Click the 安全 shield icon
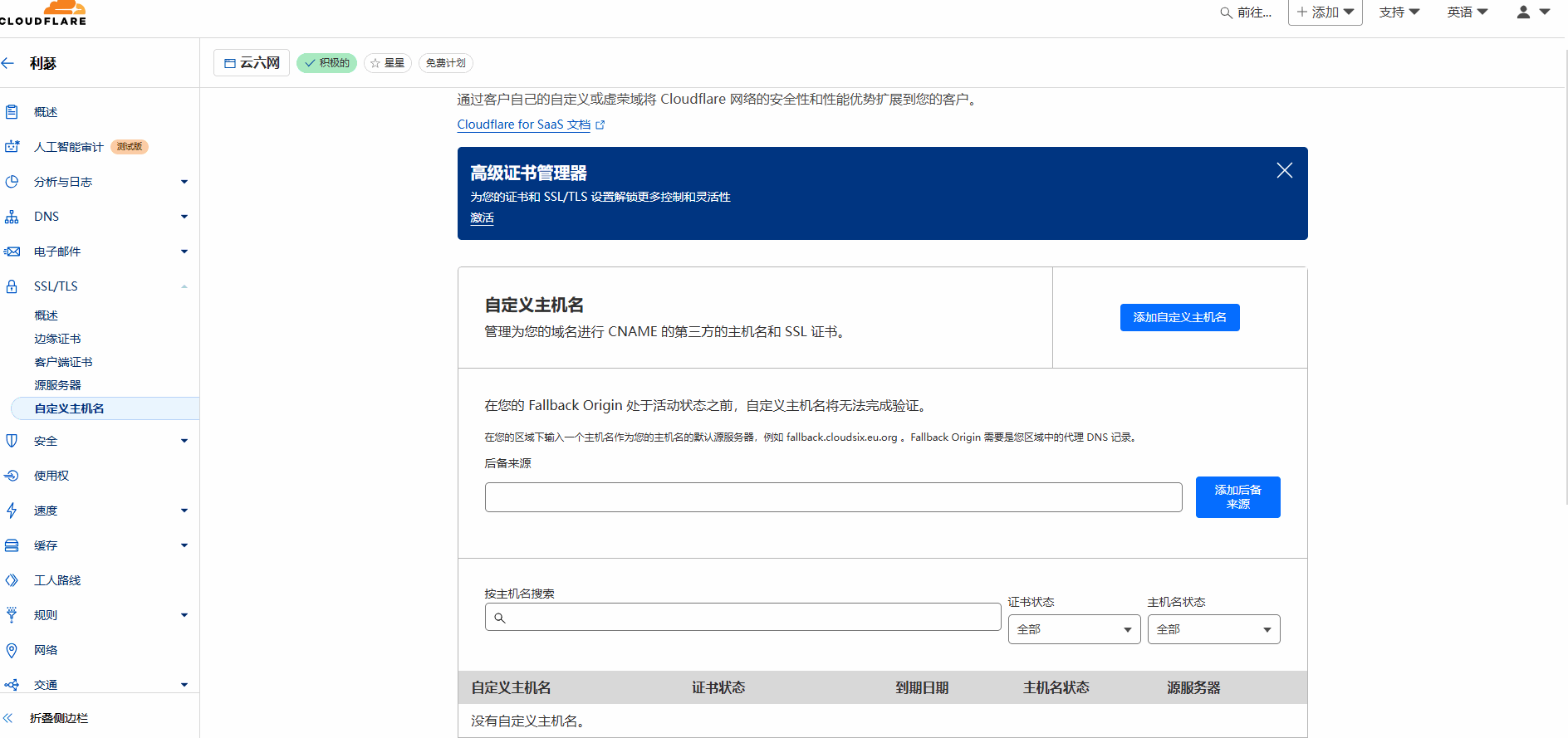This screenshot has width=1568, height=738. [12, 441]
